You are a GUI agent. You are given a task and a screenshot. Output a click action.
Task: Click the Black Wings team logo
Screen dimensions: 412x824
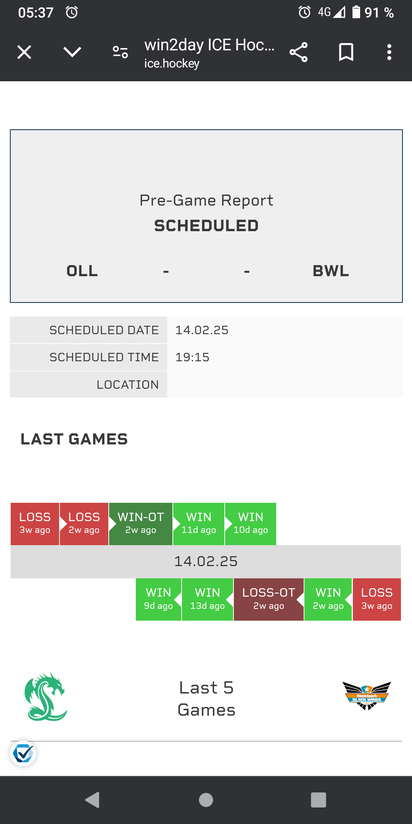(x=367, y=695)
